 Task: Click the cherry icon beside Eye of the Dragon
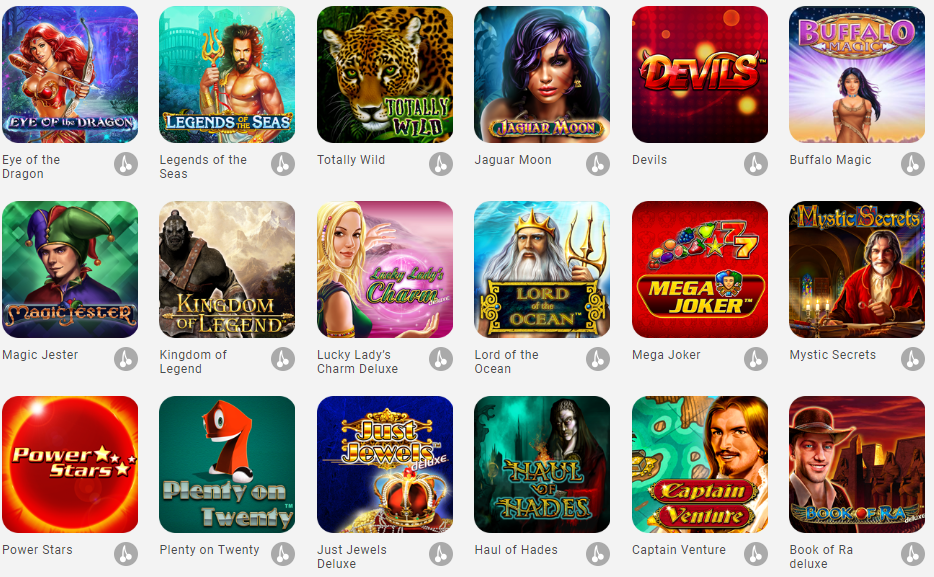[x=126, y=164]
